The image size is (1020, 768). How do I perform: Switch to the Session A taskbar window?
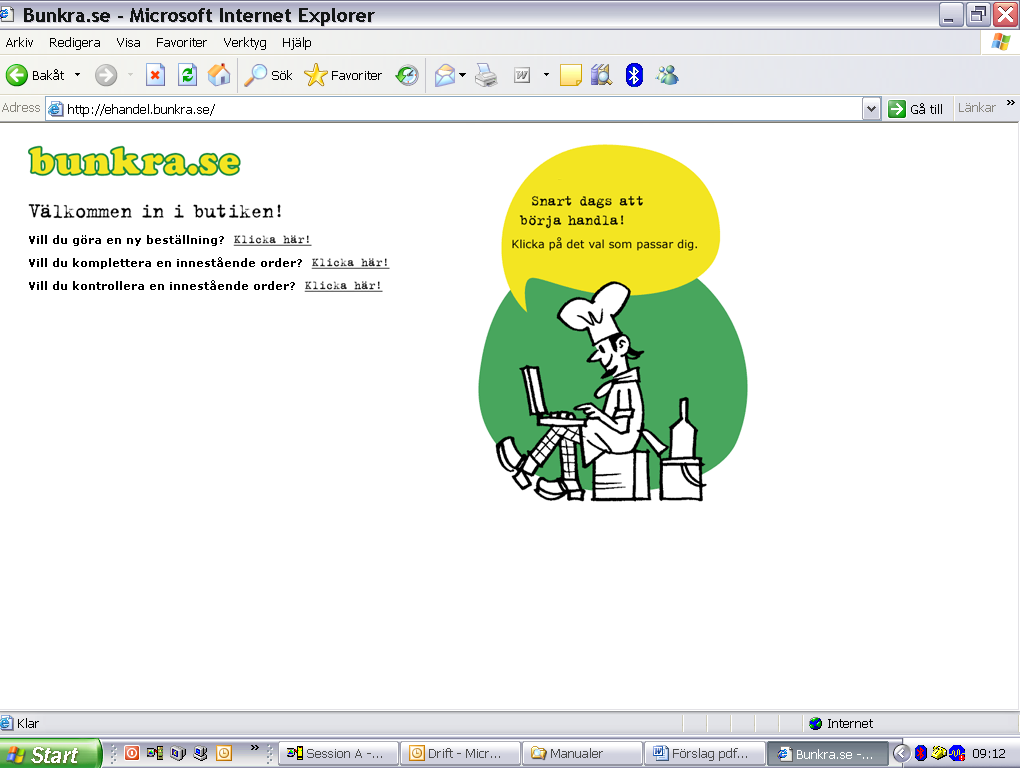[x=338, y=754]
